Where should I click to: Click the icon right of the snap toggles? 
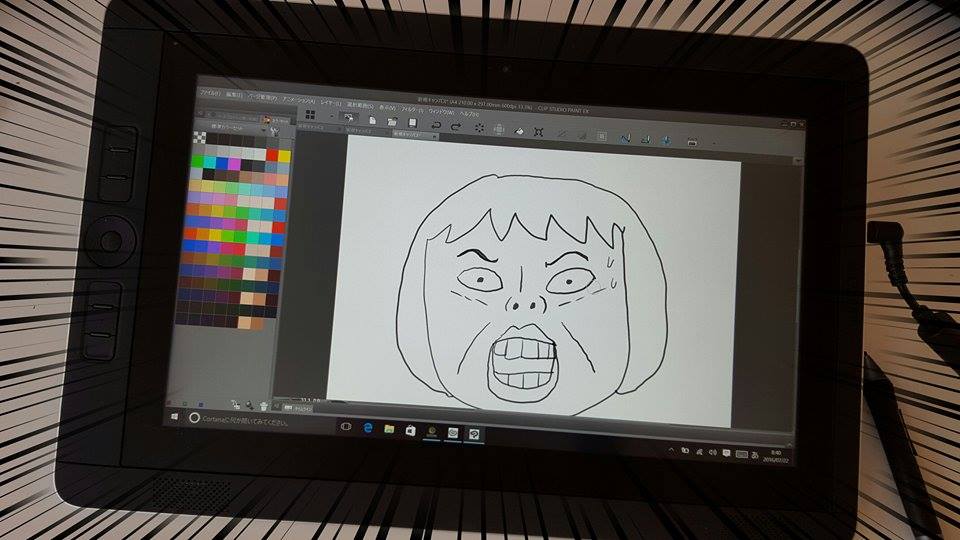692,143
